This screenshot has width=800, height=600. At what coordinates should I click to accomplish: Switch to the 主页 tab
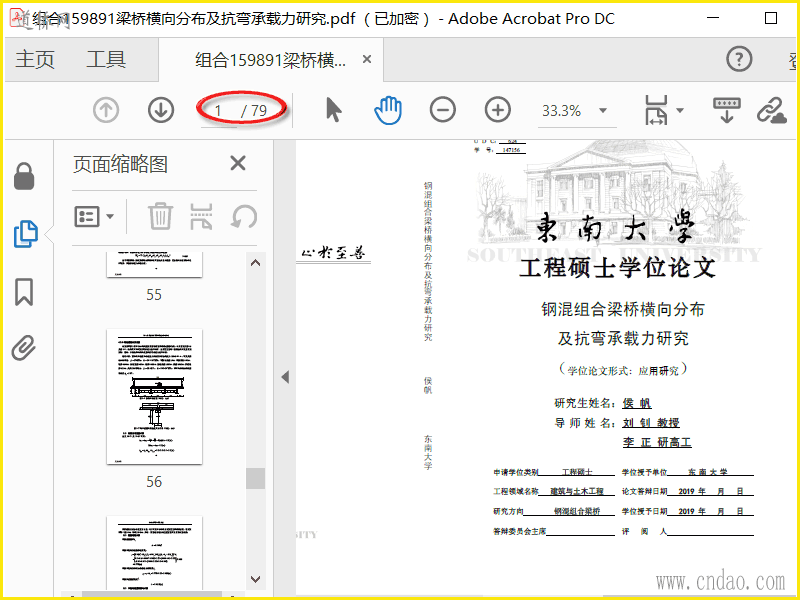(35, 60)
